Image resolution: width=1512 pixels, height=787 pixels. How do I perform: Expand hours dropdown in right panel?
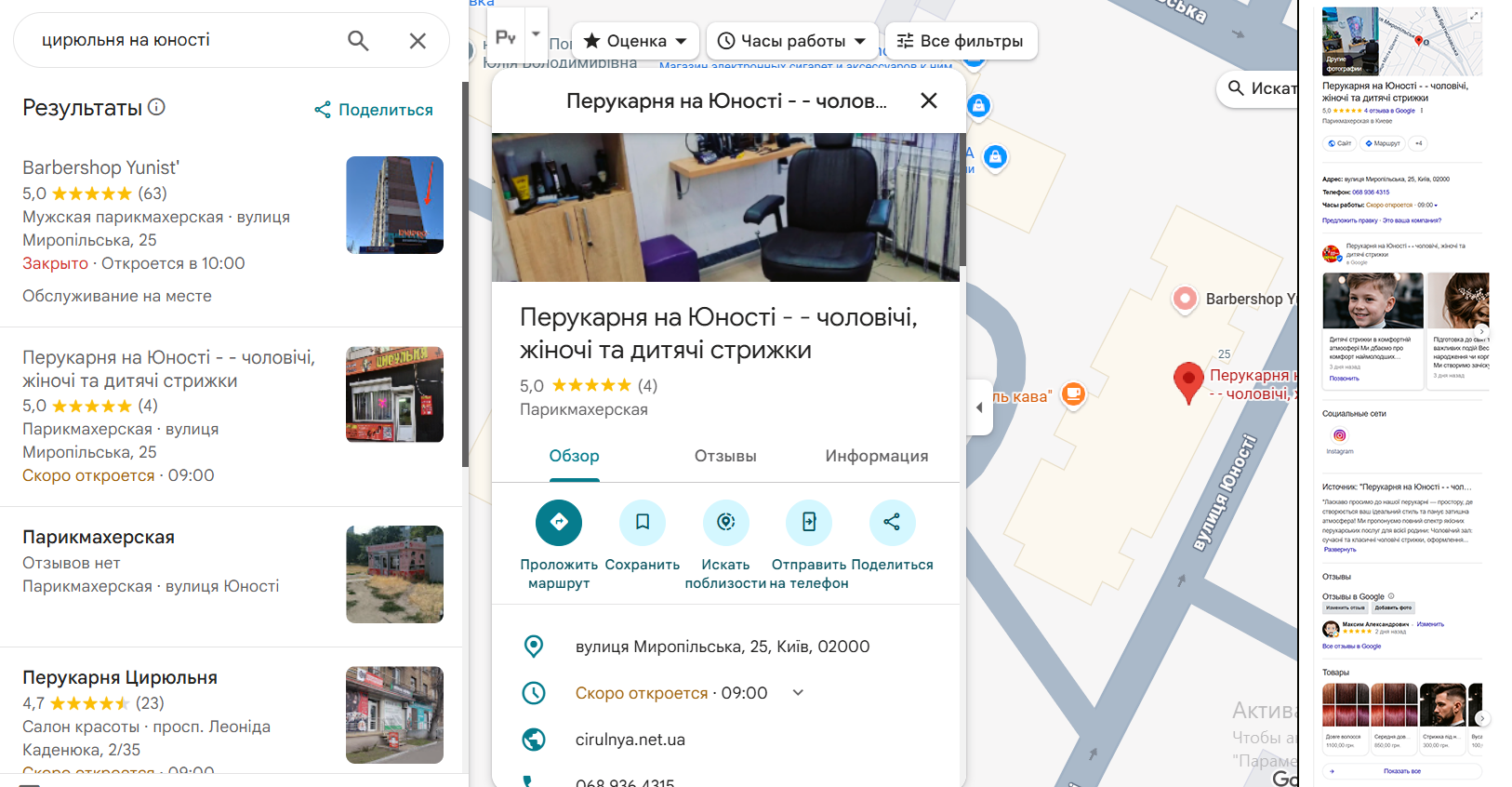[1436, 206]
